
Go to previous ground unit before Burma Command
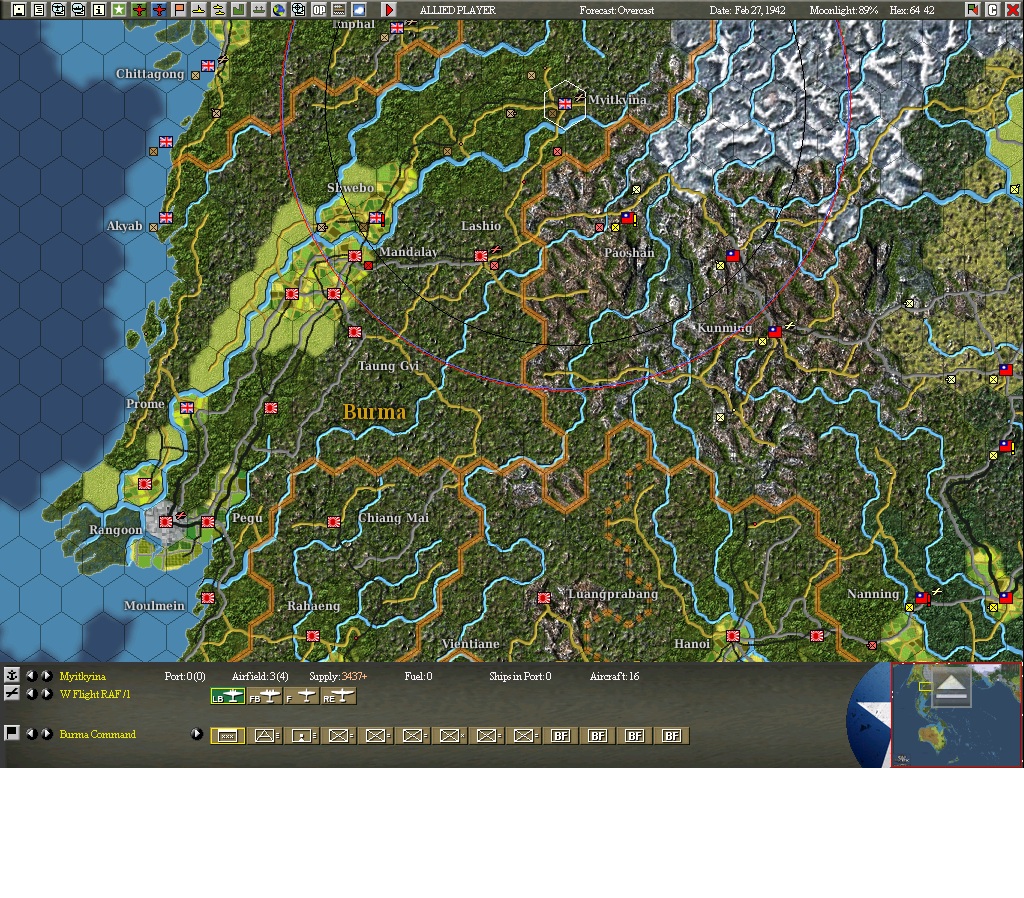point(31,733)
